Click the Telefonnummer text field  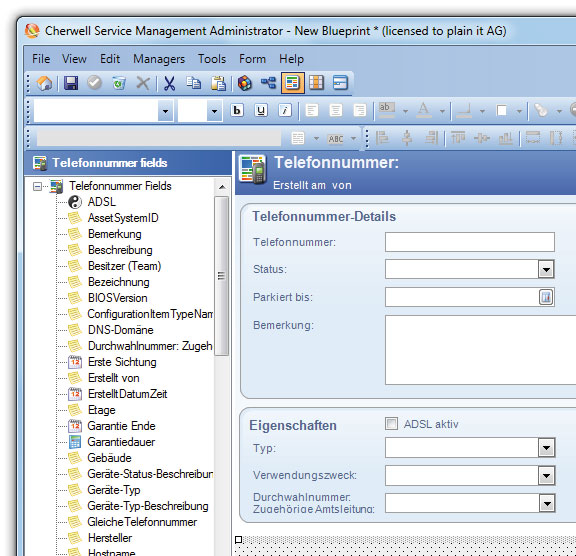[x=469, y=242]
